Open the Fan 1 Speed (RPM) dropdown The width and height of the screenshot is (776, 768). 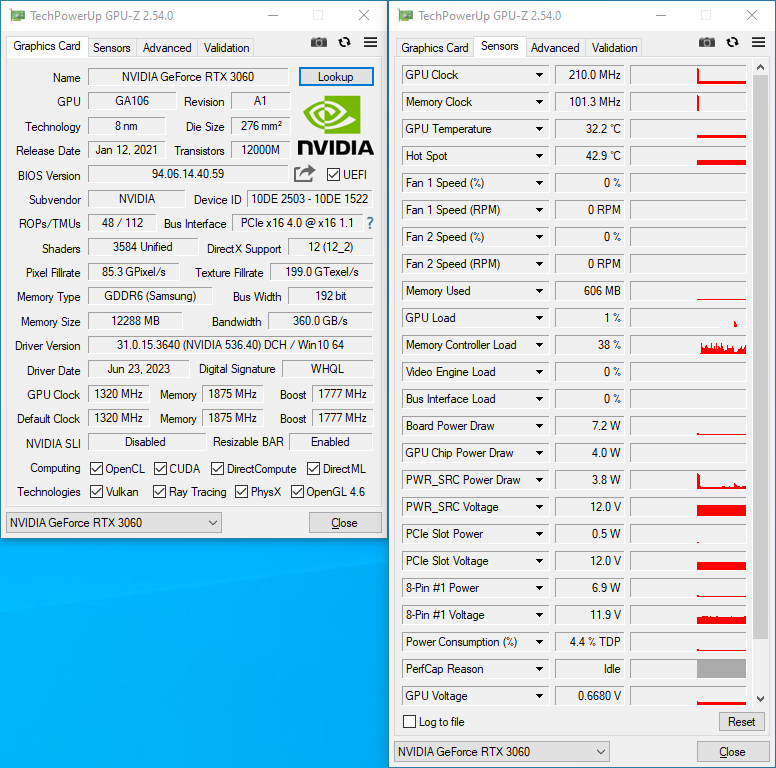tap(539, 210)
